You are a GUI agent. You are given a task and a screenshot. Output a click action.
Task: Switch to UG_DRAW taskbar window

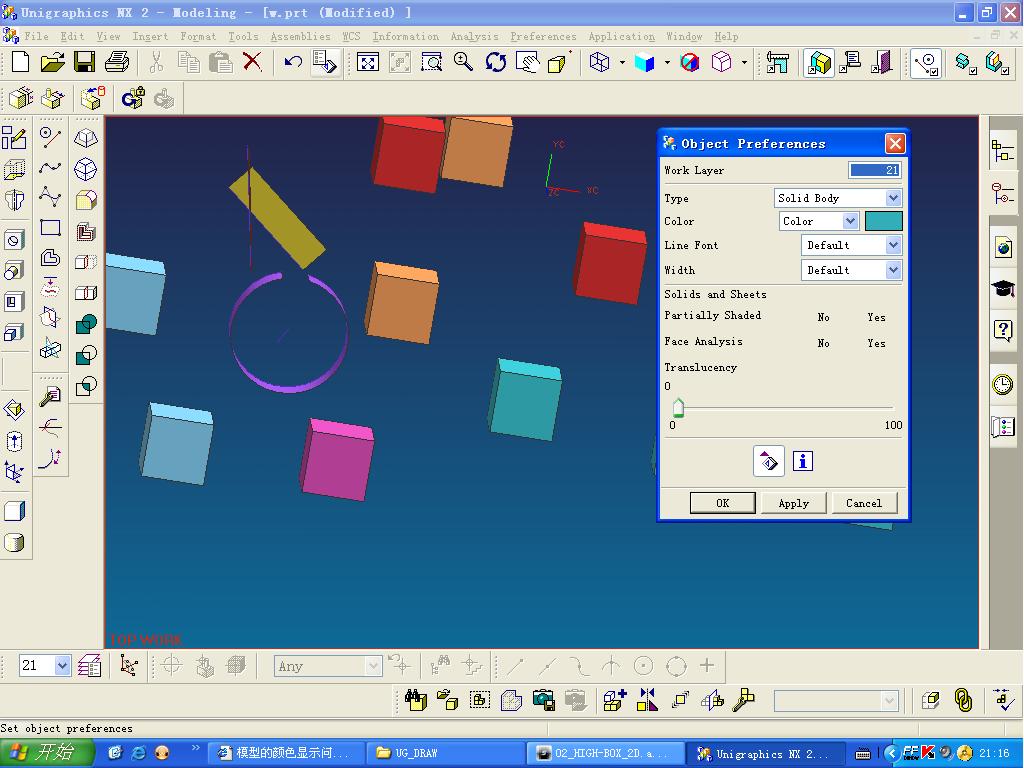click(444, 753)
